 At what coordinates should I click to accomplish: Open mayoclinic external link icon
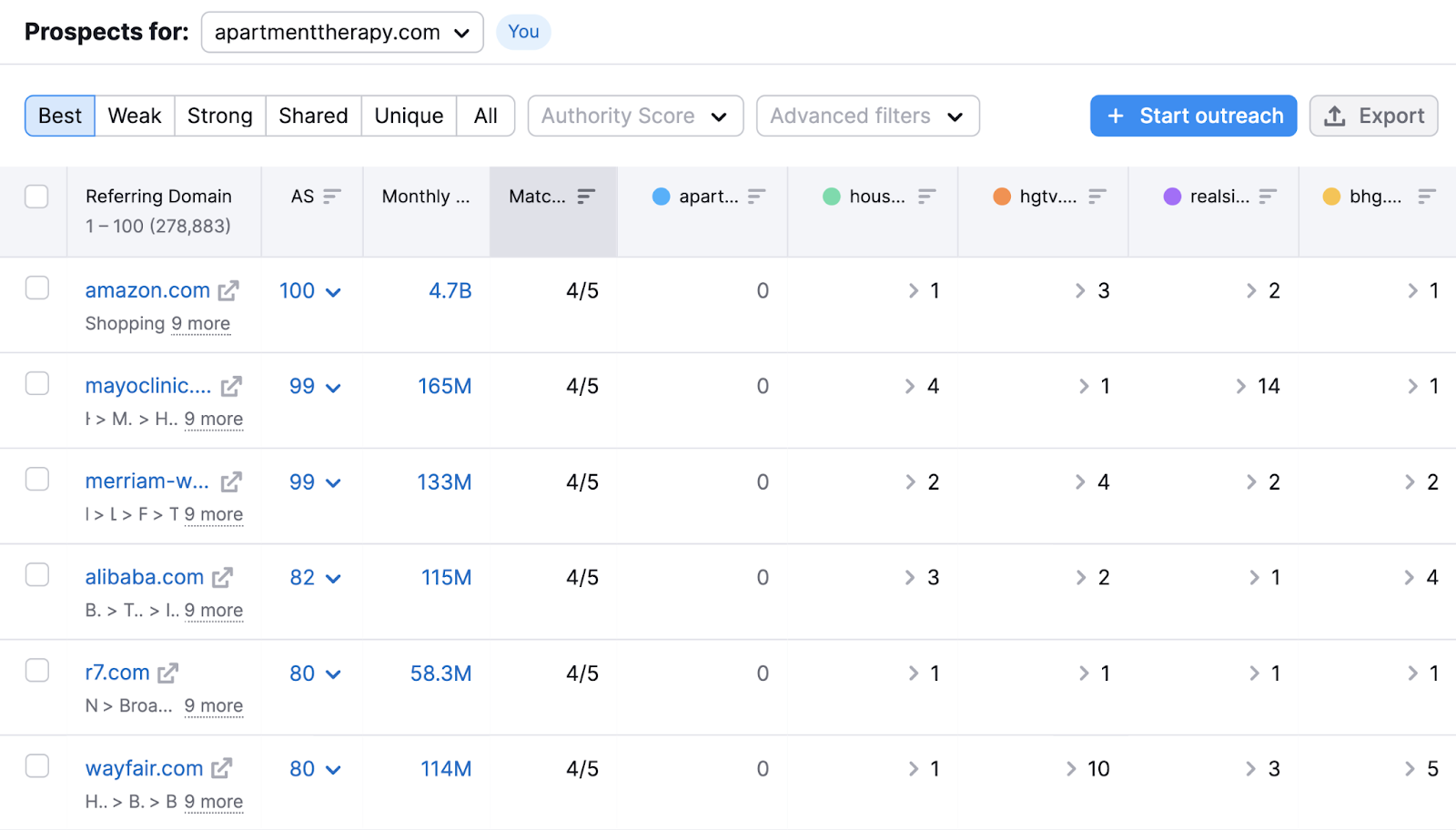pyautogui.click(x=231, y=386)
